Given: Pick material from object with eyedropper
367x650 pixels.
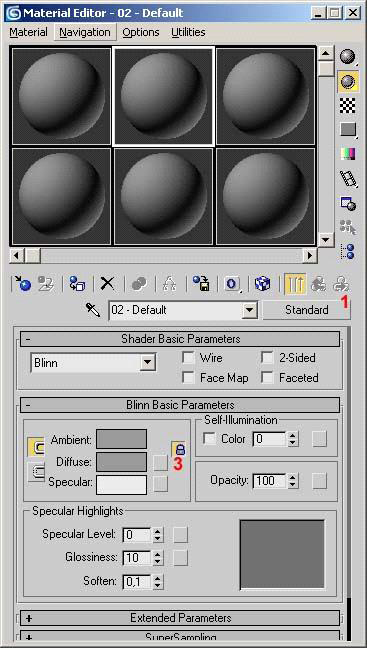Looking at the screenshot, I should (93, 310).
